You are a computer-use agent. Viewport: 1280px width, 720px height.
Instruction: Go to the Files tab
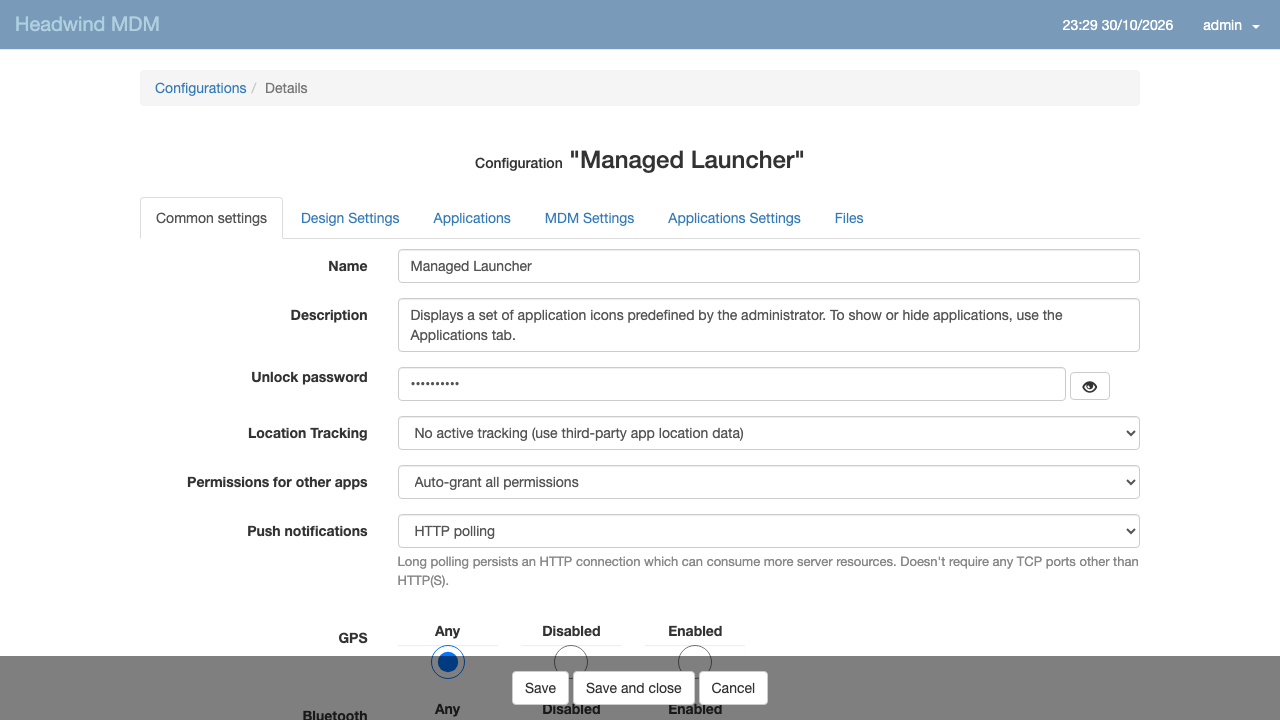coord(849,218)
